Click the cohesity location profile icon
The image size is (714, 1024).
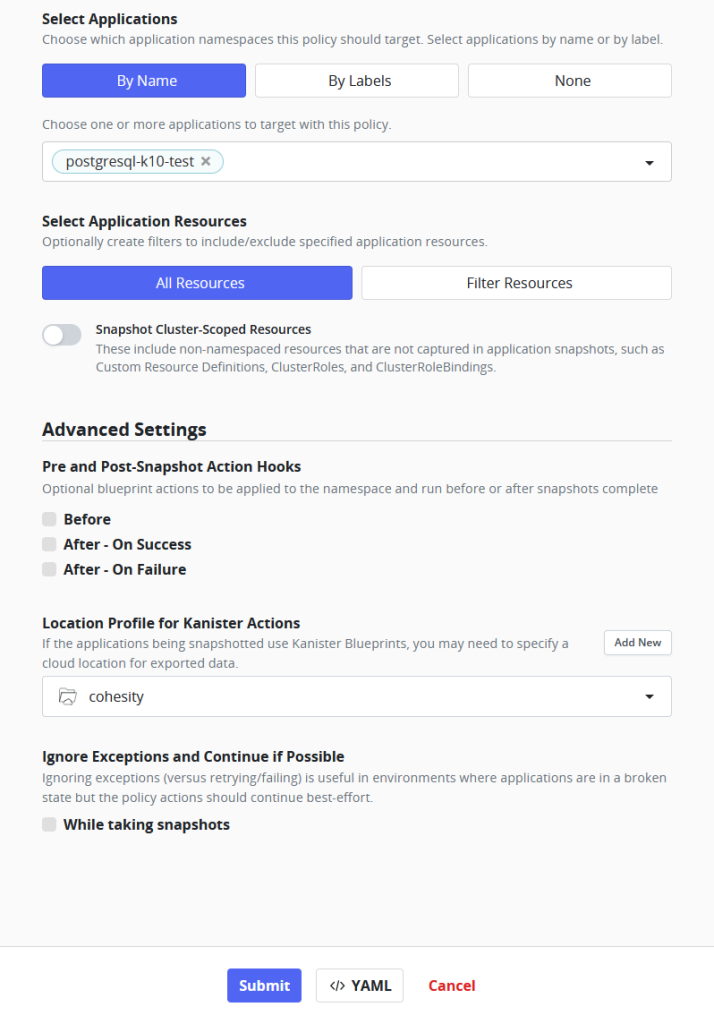pyautogui.click(x=68, y=697)
